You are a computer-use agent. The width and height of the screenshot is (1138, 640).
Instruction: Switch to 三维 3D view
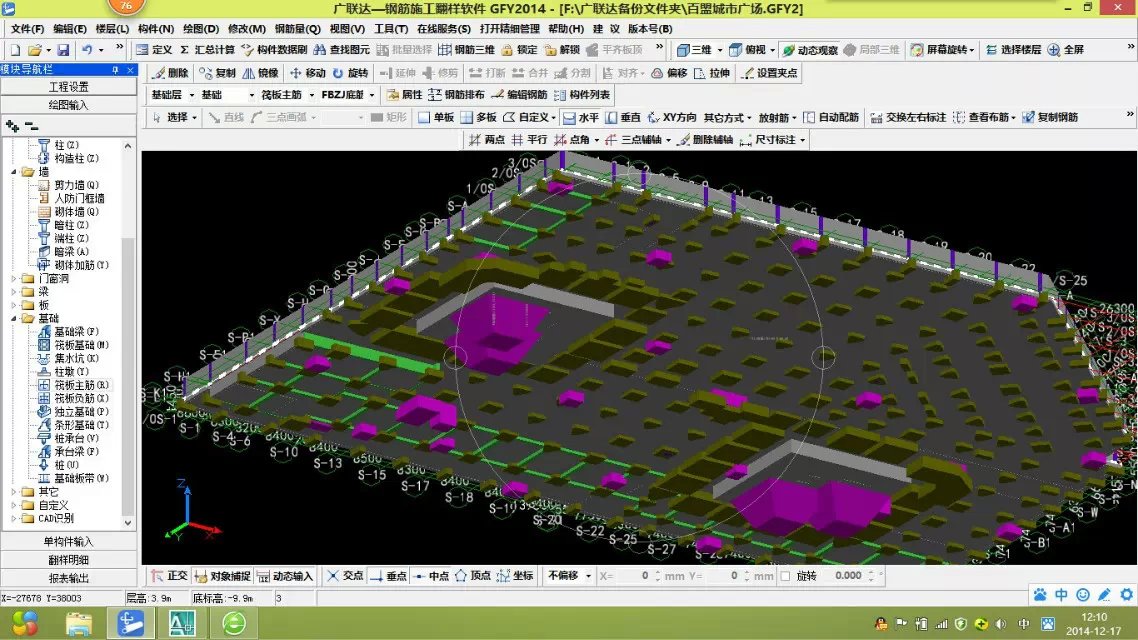(x=694, y=50)
